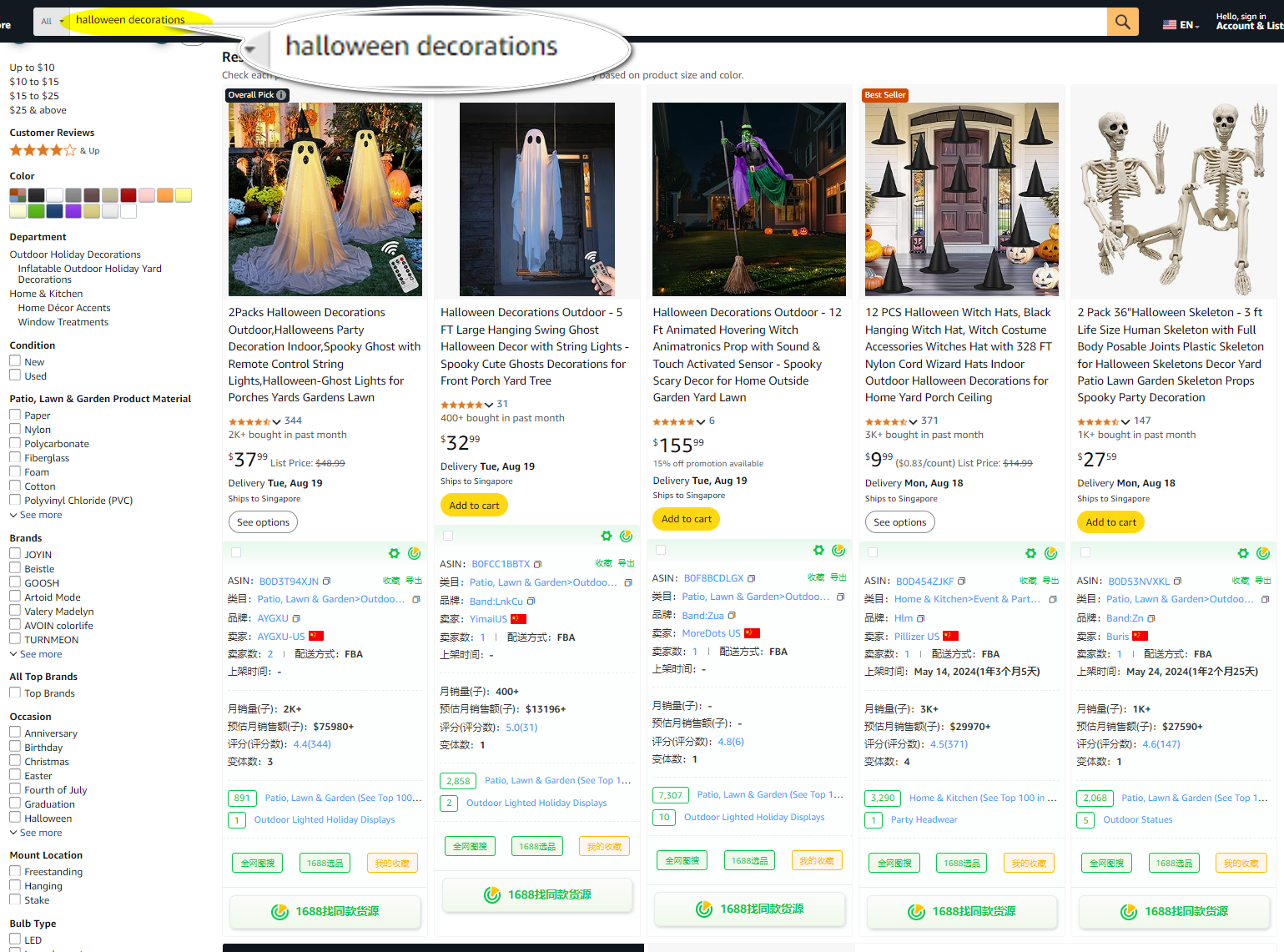
Task: Check the Used condition checkbox
Action: click(x=15, y=375)
